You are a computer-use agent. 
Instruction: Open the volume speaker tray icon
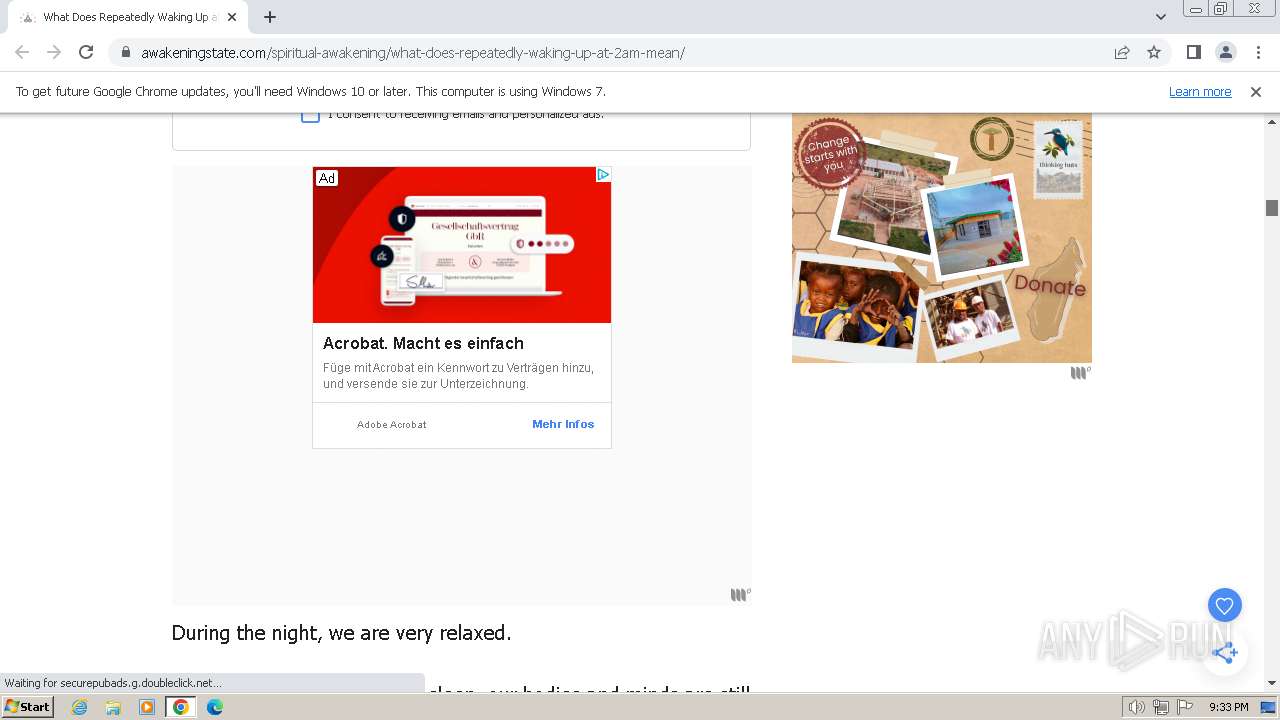coord(1137,707)
